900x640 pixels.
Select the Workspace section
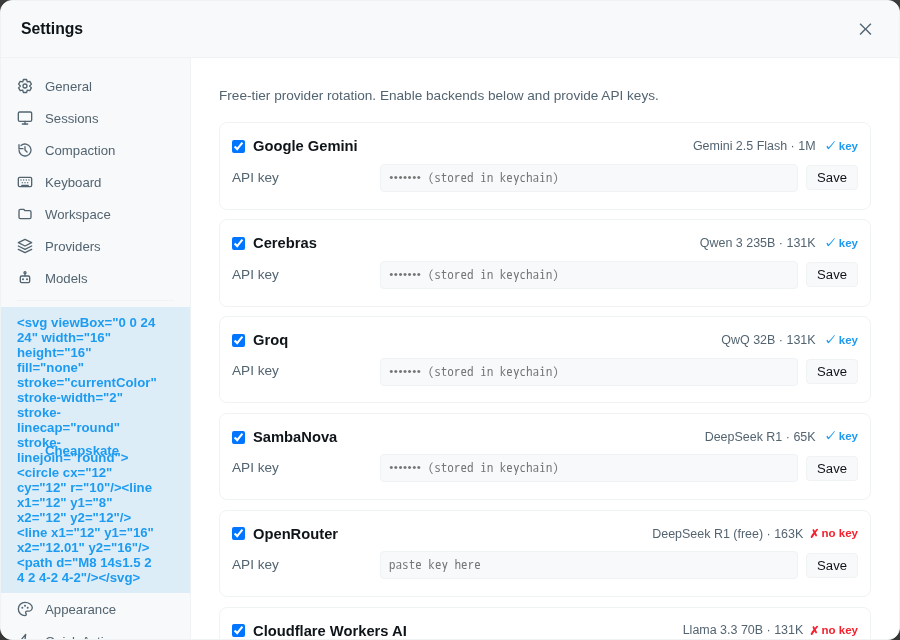(x=95, y=214)
